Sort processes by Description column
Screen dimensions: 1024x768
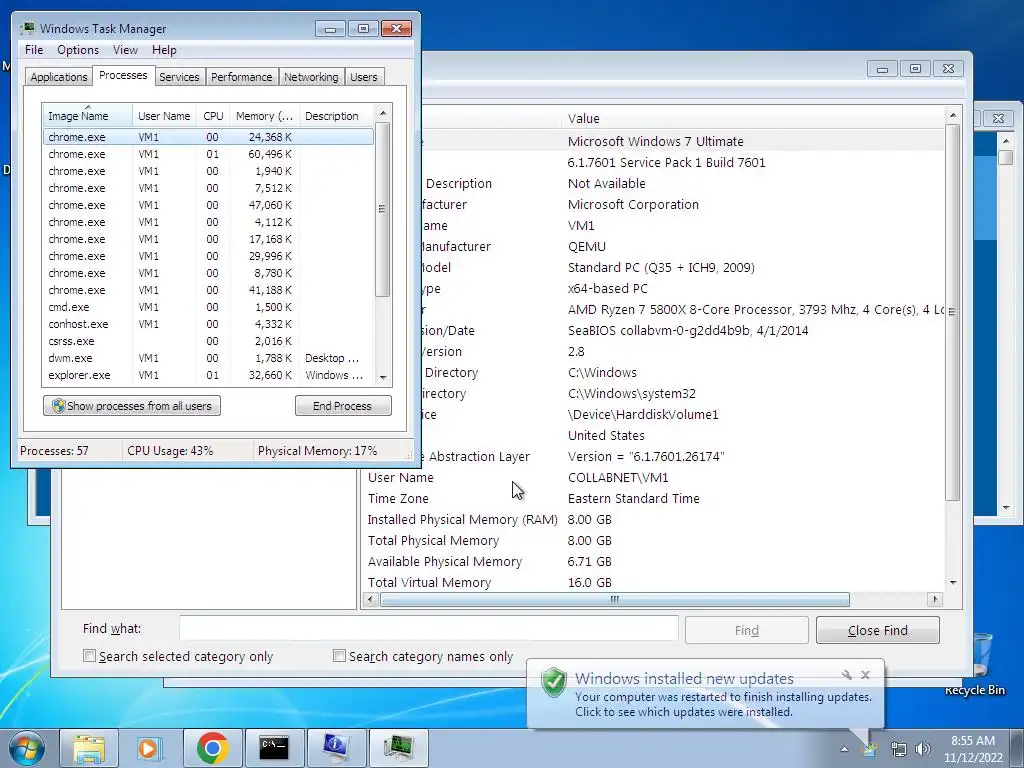(336, 116)
